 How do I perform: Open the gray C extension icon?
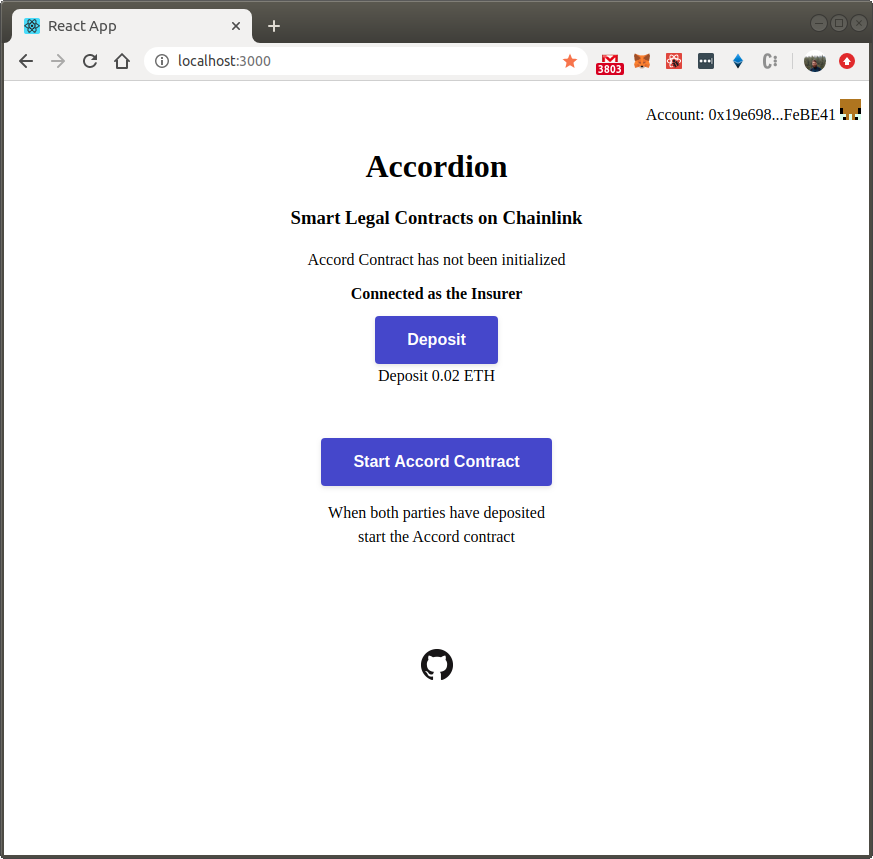click(770, 61)
